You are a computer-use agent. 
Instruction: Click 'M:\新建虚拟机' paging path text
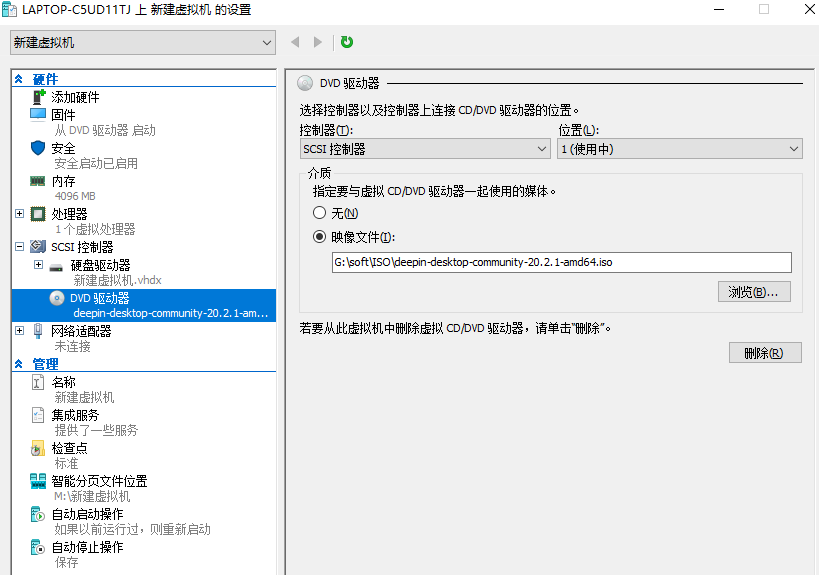click(92, 497)
